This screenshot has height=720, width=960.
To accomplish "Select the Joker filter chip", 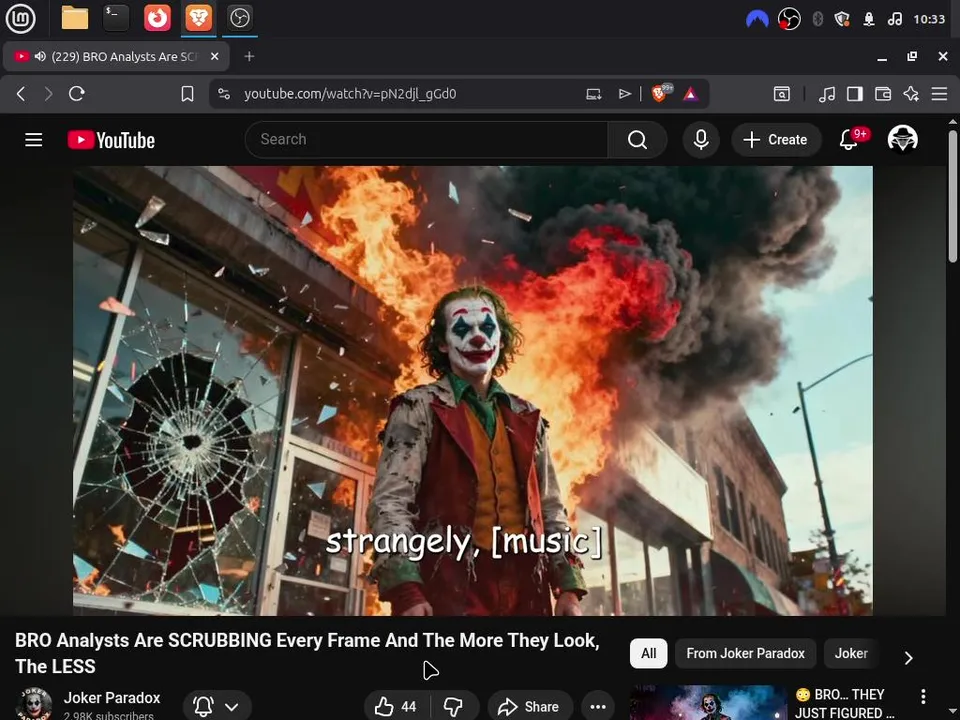I will (x=851, y=653).
